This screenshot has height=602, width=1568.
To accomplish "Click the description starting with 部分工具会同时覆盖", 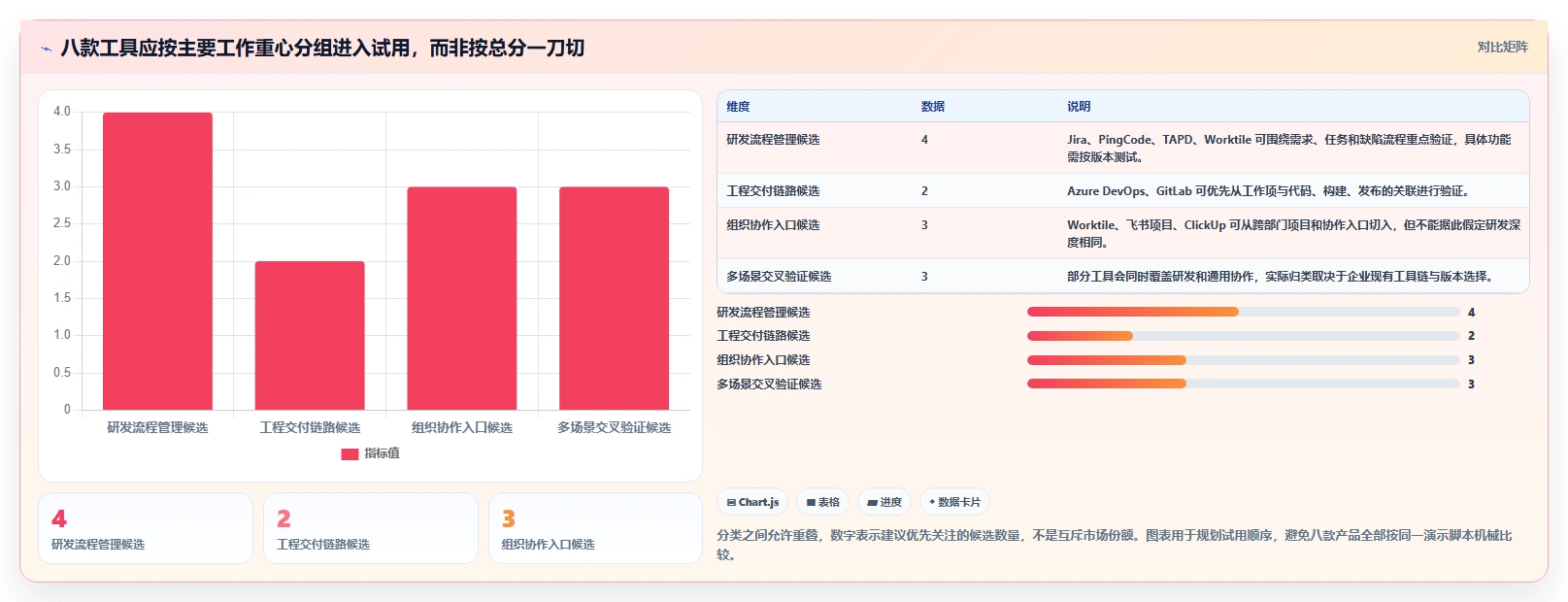I will [1280, 277].
